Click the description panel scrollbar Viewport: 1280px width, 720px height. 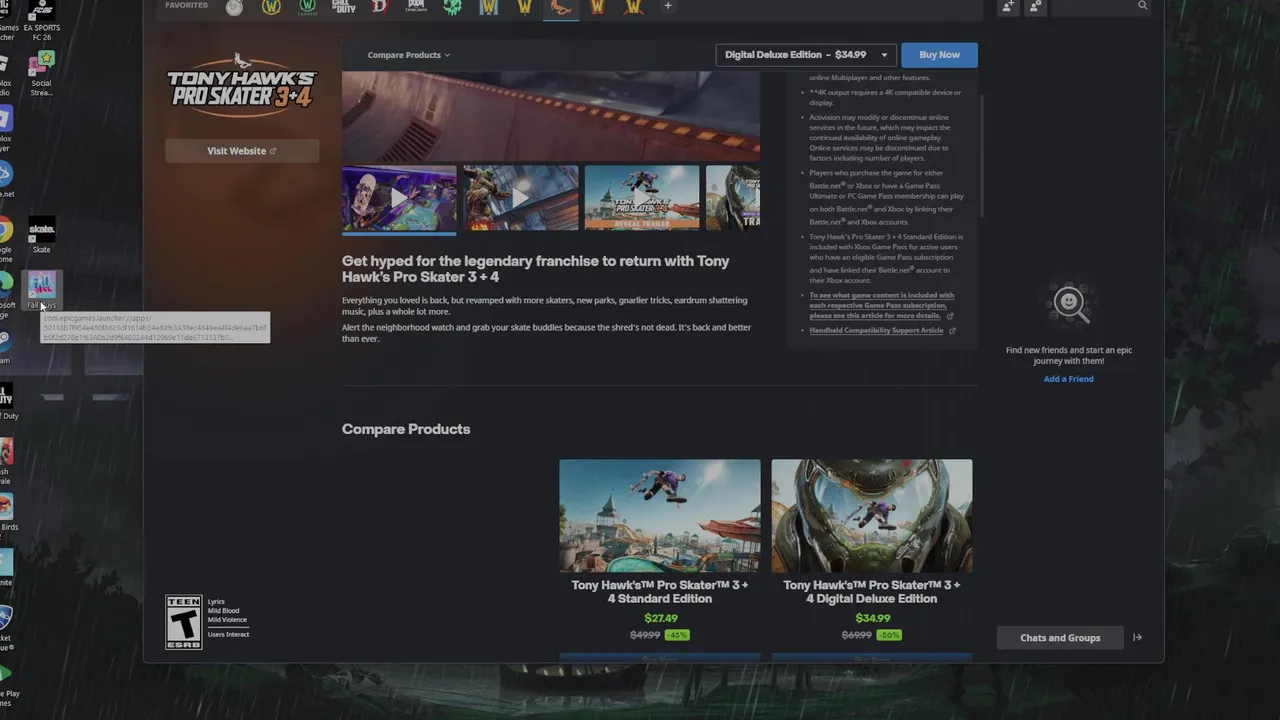coord(981,155)
